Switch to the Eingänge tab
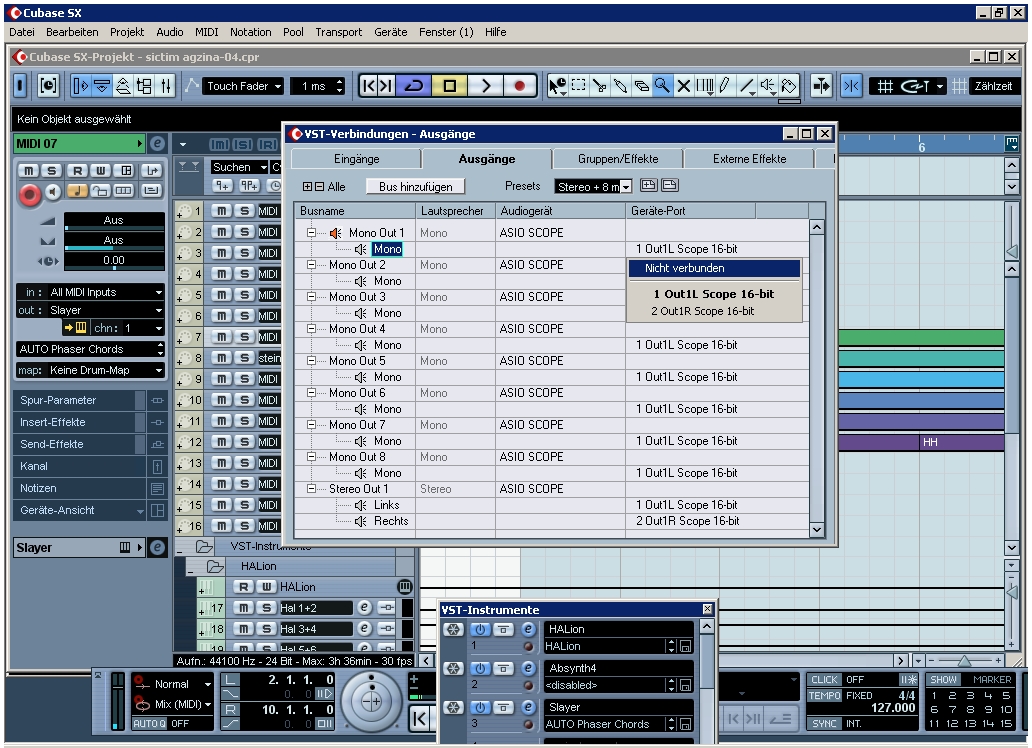The height and width of the screenshot is (748, 1032). coord(356,159)
